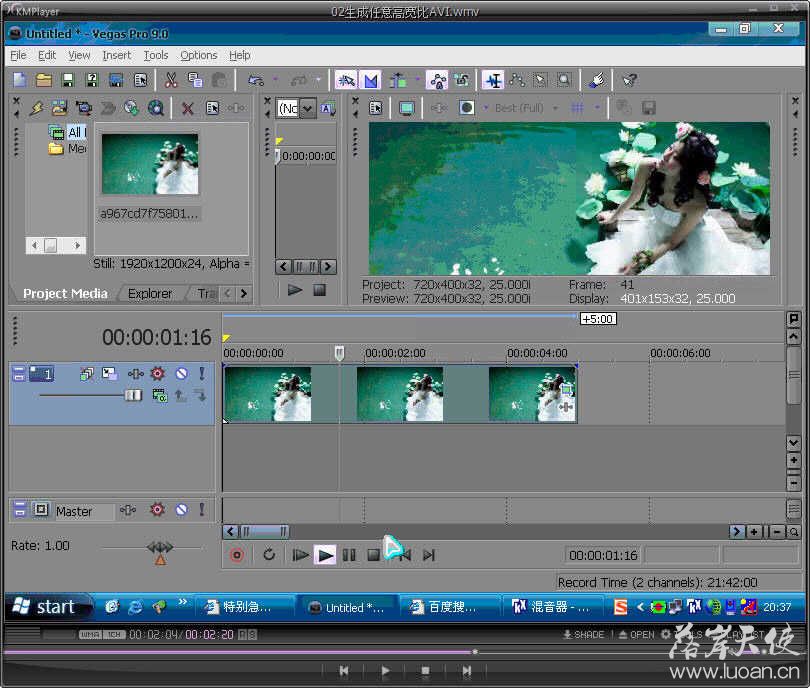Click the track 1 level slider handle

pos(133,396)
